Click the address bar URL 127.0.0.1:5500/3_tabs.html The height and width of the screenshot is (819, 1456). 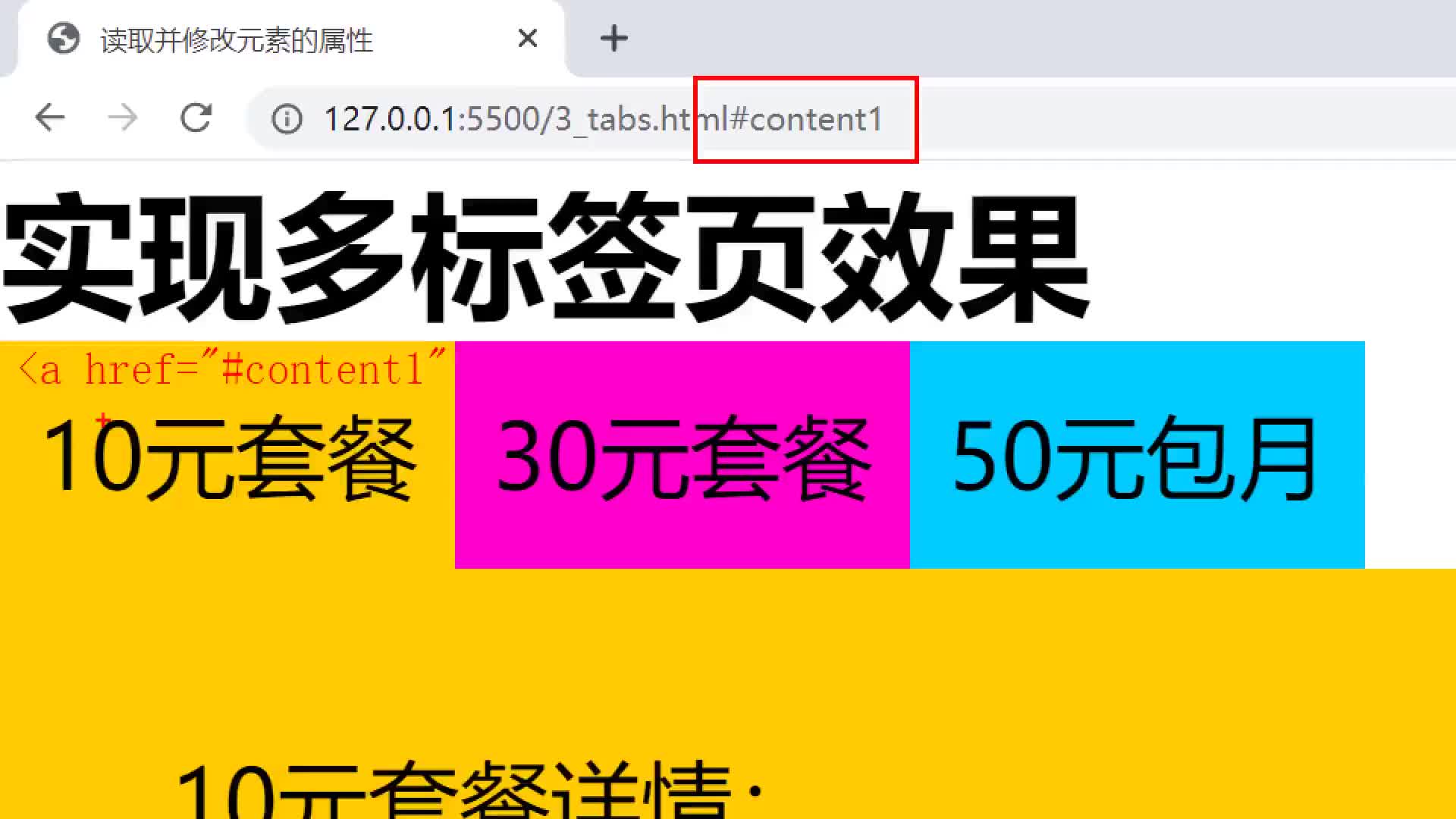point(603,119)
